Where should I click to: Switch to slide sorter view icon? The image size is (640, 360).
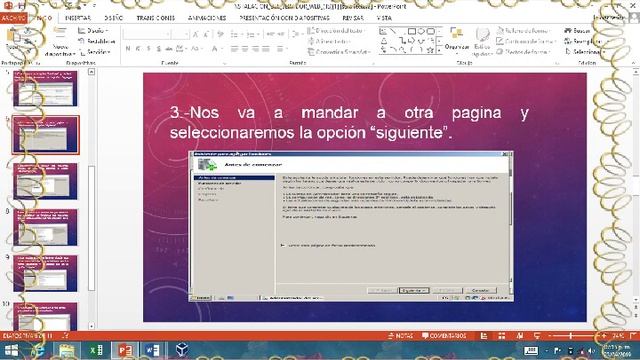(502, 336)
